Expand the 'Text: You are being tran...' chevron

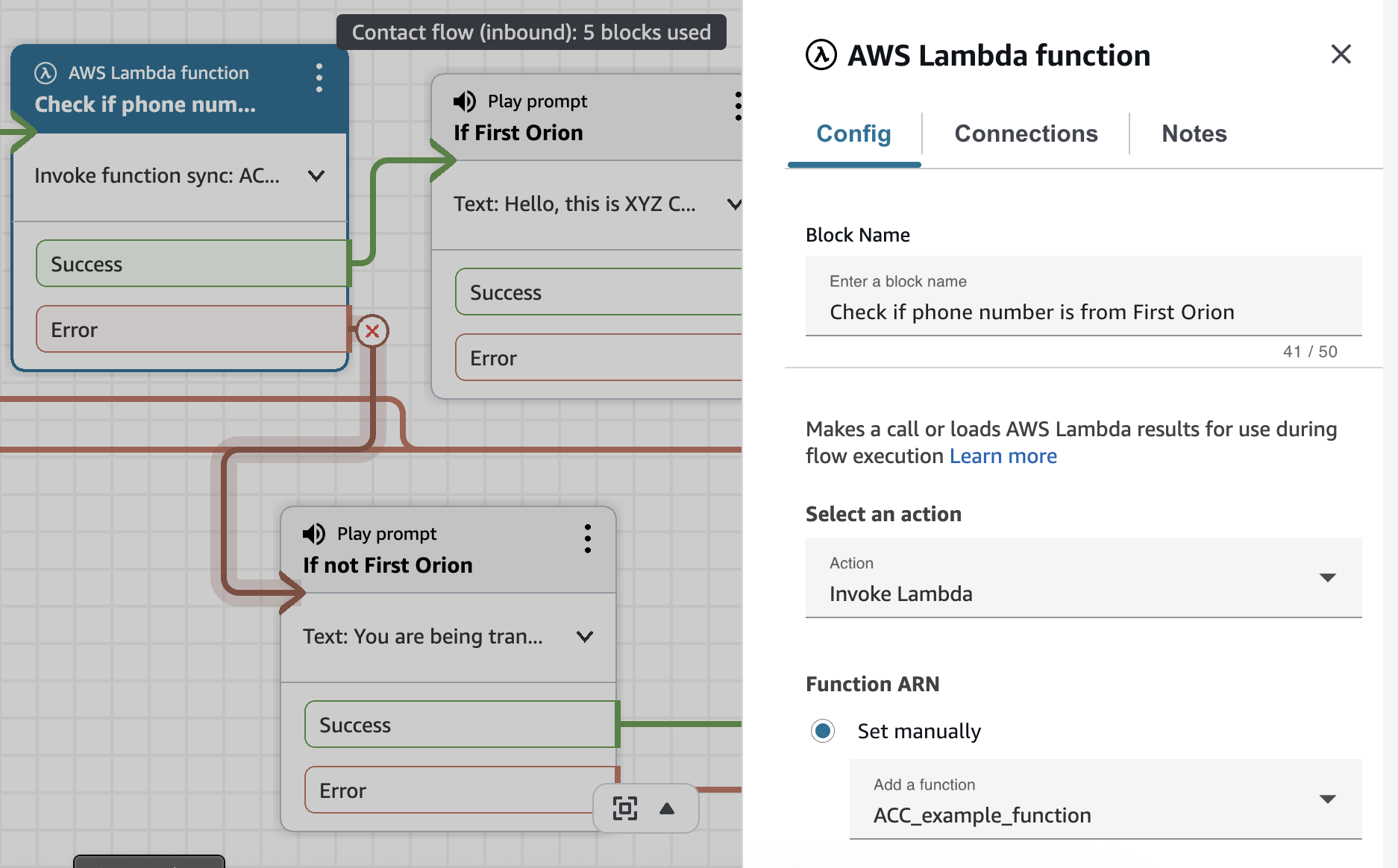point(585,637)
